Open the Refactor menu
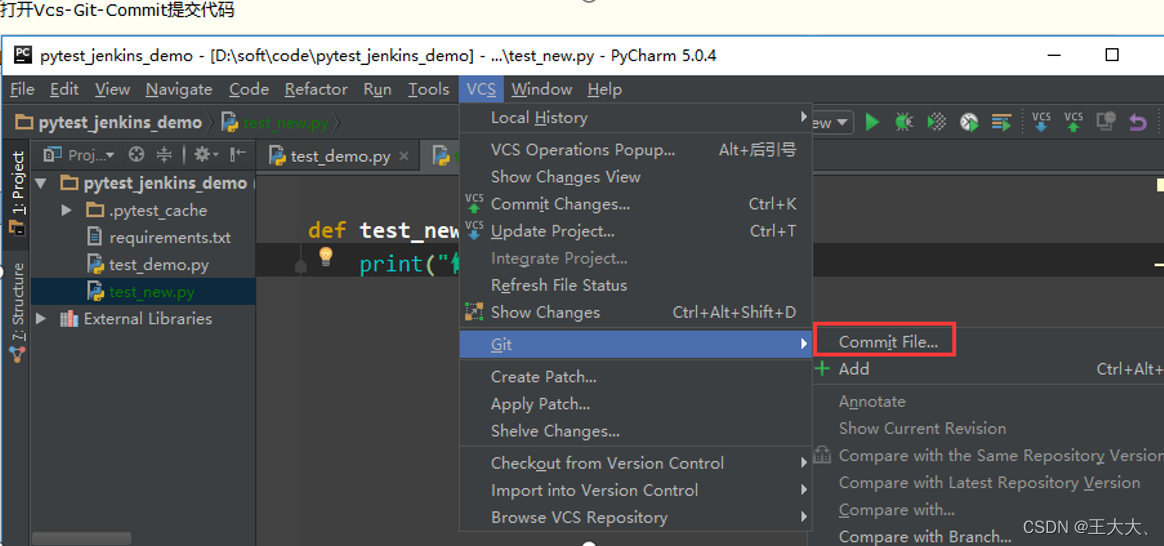Viewport: 1164px width, 546px height. 316,89
